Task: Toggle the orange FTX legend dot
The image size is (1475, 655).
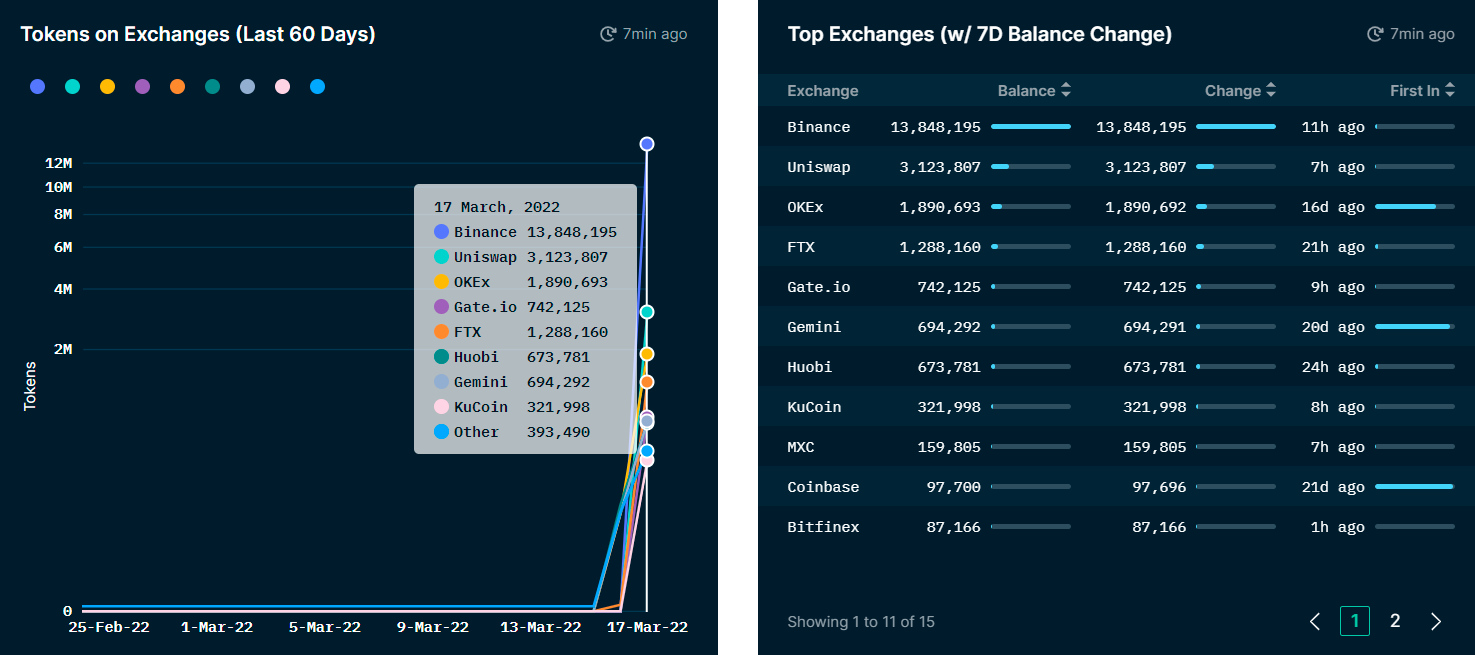Action: coord(177,87)
